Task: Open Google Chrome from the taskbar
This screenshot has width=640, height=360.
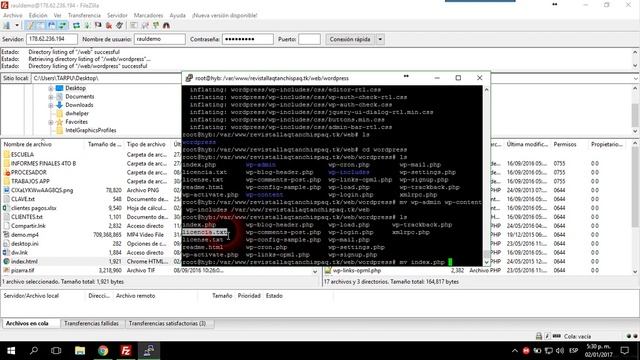Action: coord(103,351)
